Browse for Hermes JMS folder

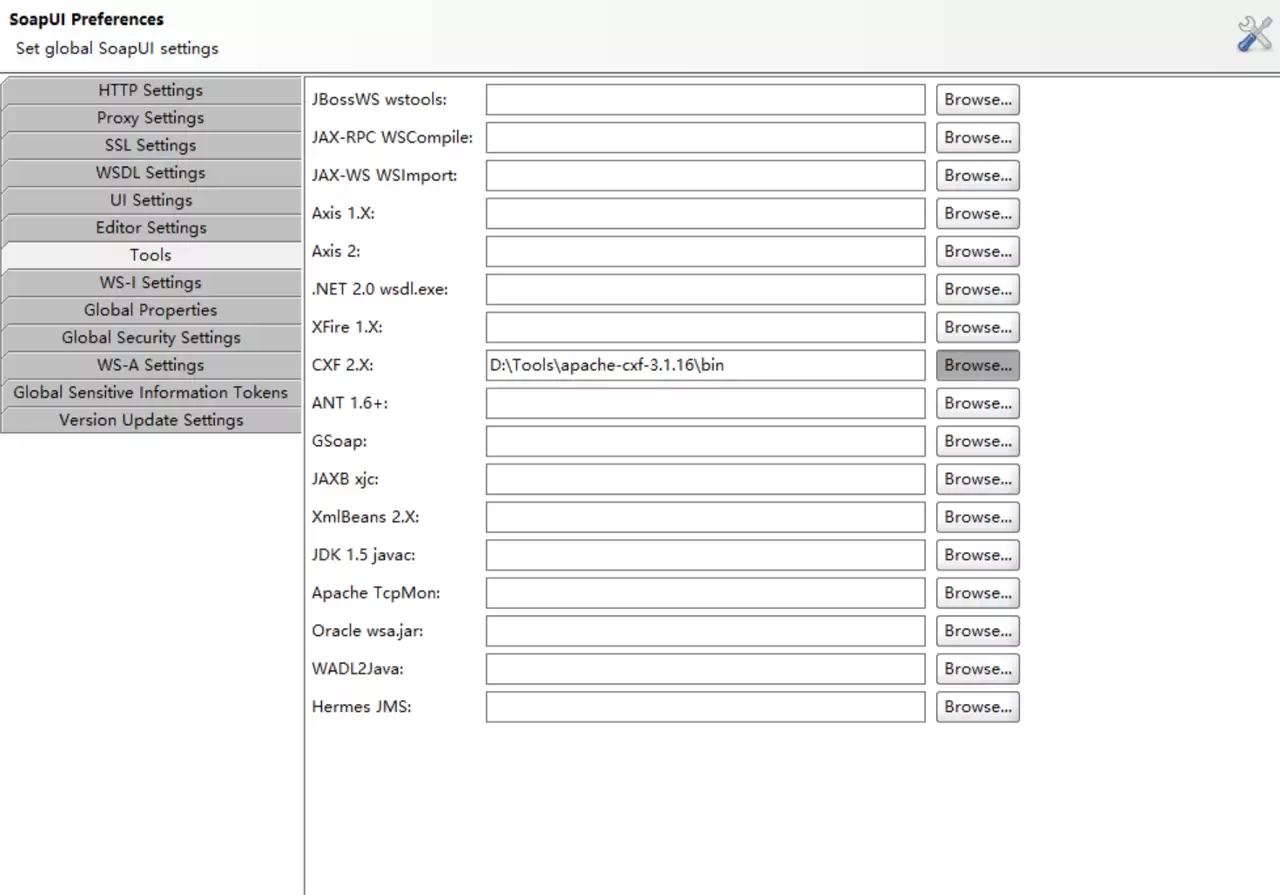(x=978, y=707)
